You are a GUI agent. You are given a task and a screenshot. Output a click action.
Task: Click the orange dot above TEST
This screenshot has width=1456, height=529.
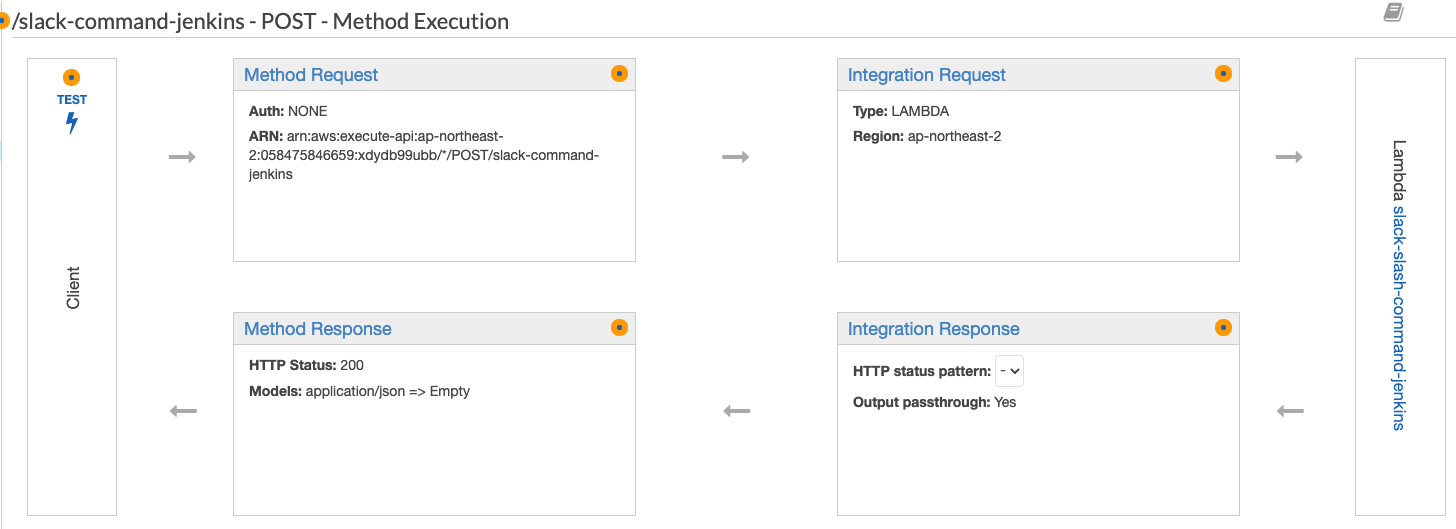coord(71,78)
